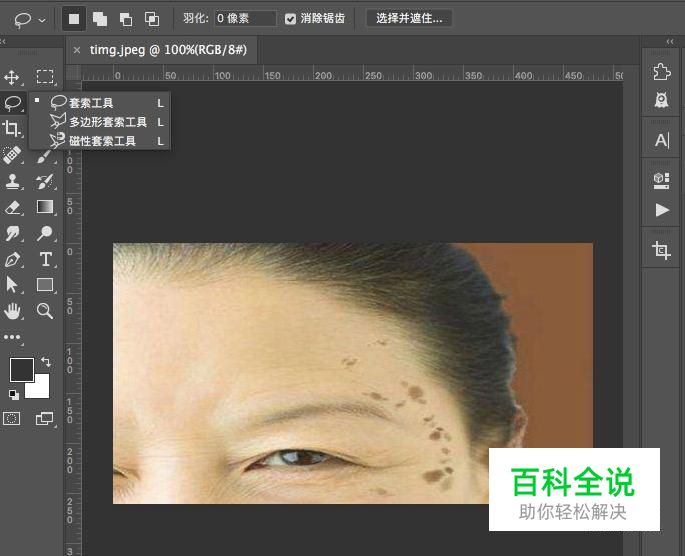Click the 选择并遮住... button

coord(409,18)
